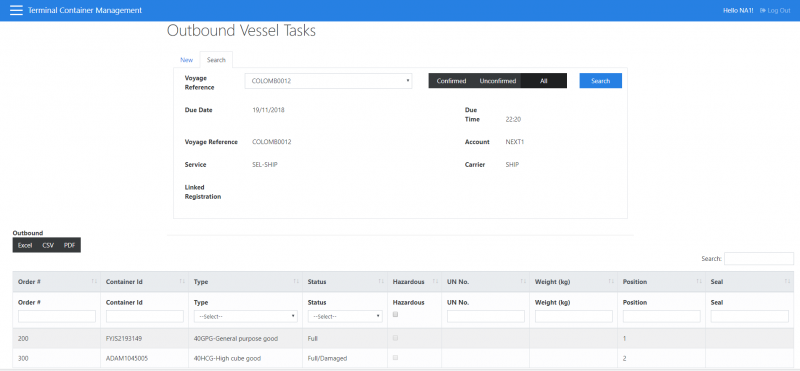
Task: Toggle the Hazardous filter checkbox
Action: click(x=395, y=315)
